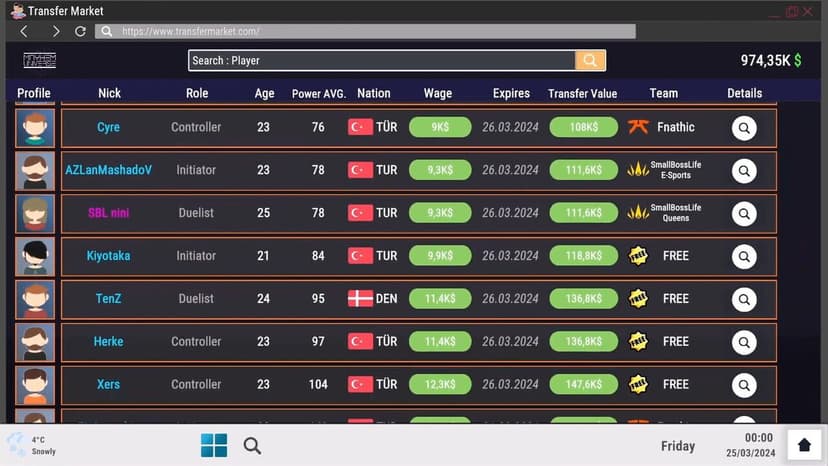Viewport: 828px width, 466px height.
Task: Click the Search : Player field
Action: point(382,60)
